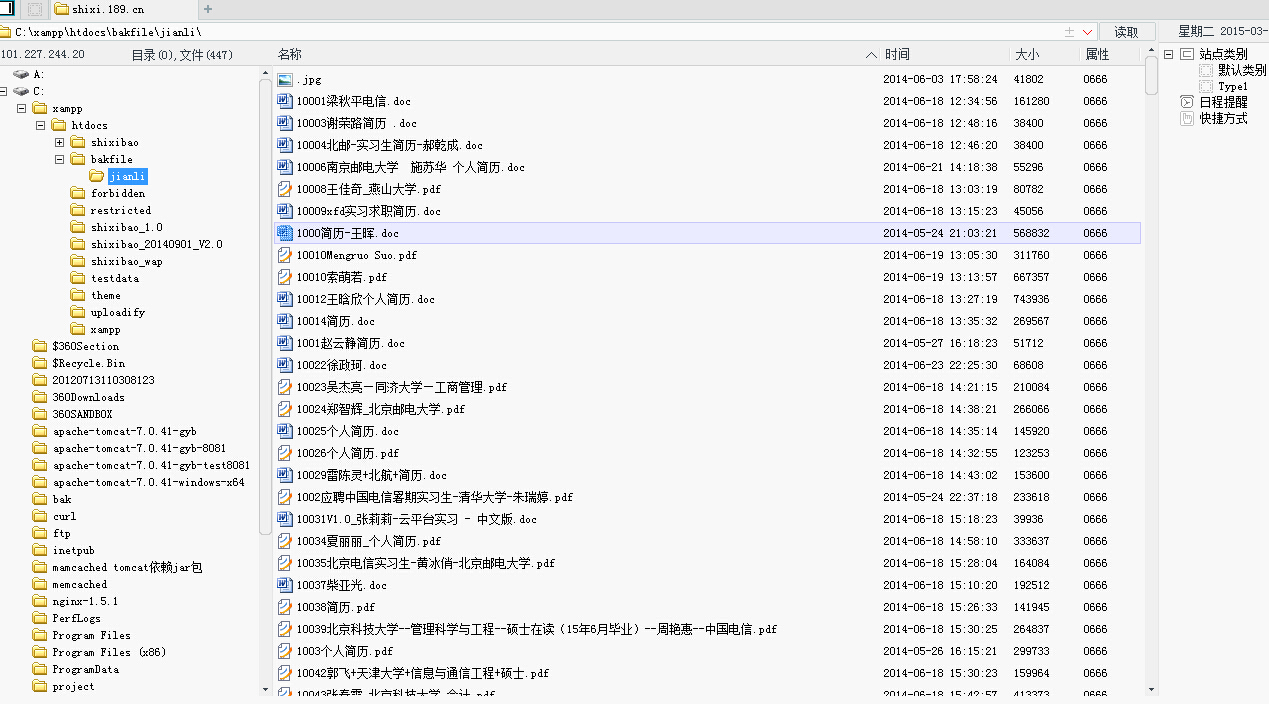Image resolution: width=1269 pixels, height=704 pixels.
Task: Click the shixibao_wap folder icon
Action: (x=78, y=261)
